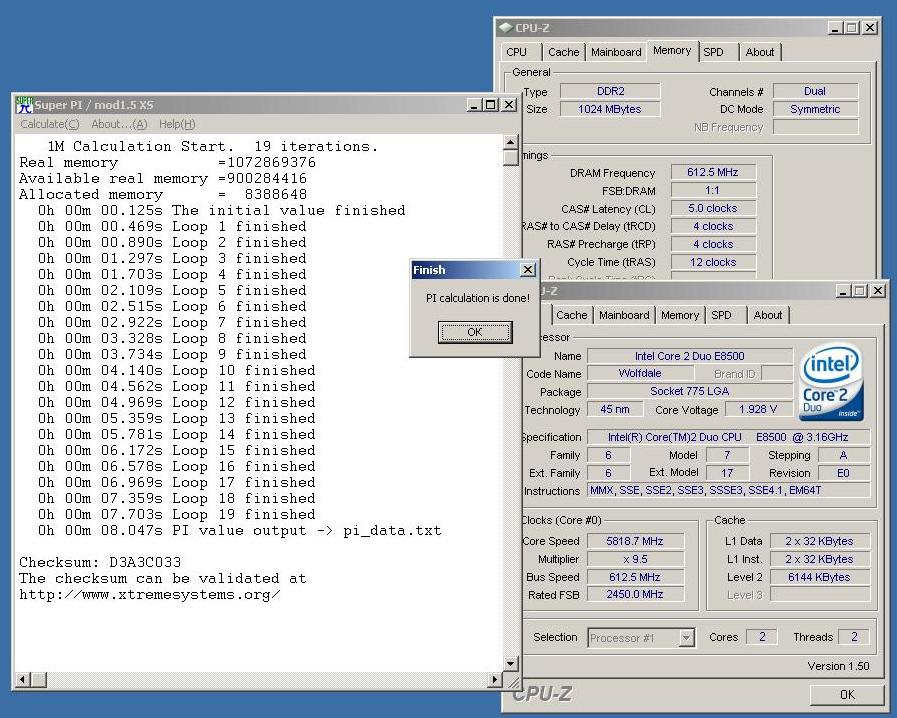Click the Socket 775 LGA package field
The height and width of the screenshot is (718, 897).
[690, 391]
